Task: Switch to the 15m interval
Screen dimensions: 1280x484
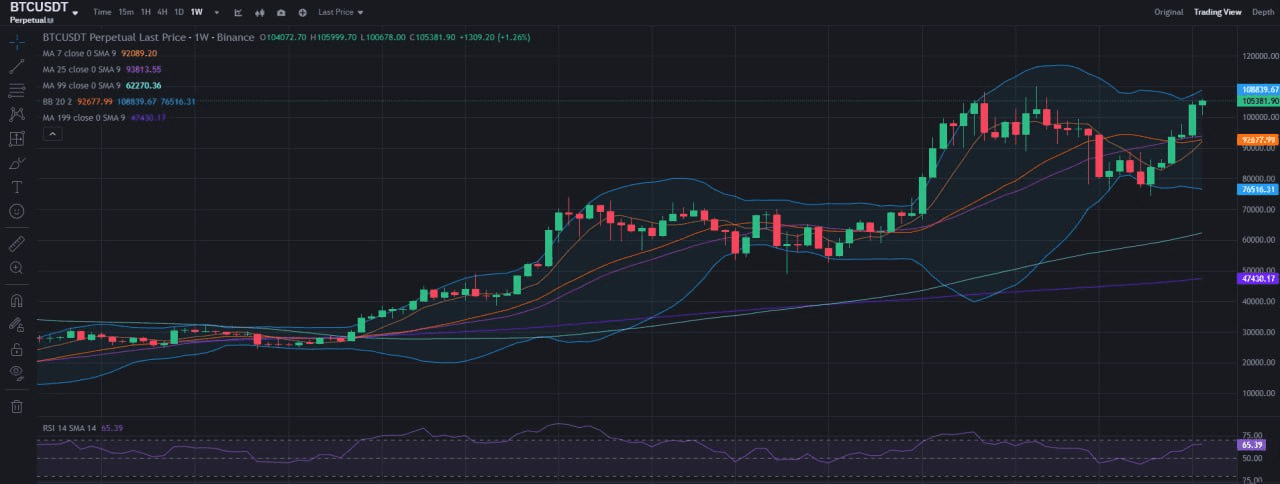Action: (x=125, y=12)
